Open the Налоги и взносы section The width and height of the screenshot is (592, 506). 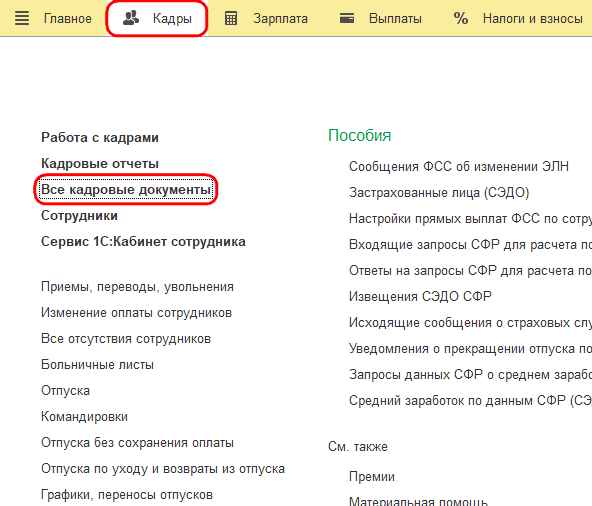(533, 19)
